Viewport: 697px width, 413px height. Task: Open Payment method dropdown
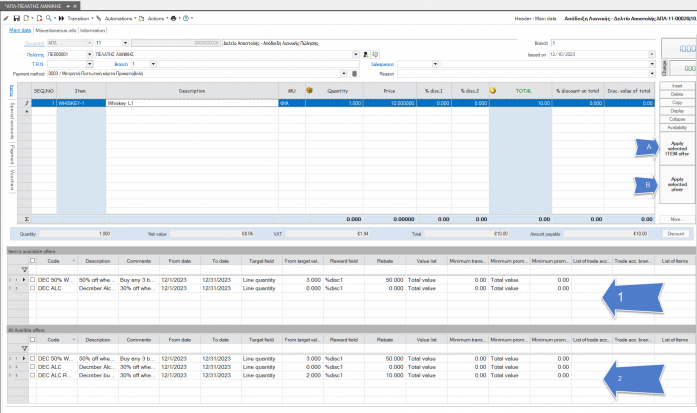(x=344, y=73)
